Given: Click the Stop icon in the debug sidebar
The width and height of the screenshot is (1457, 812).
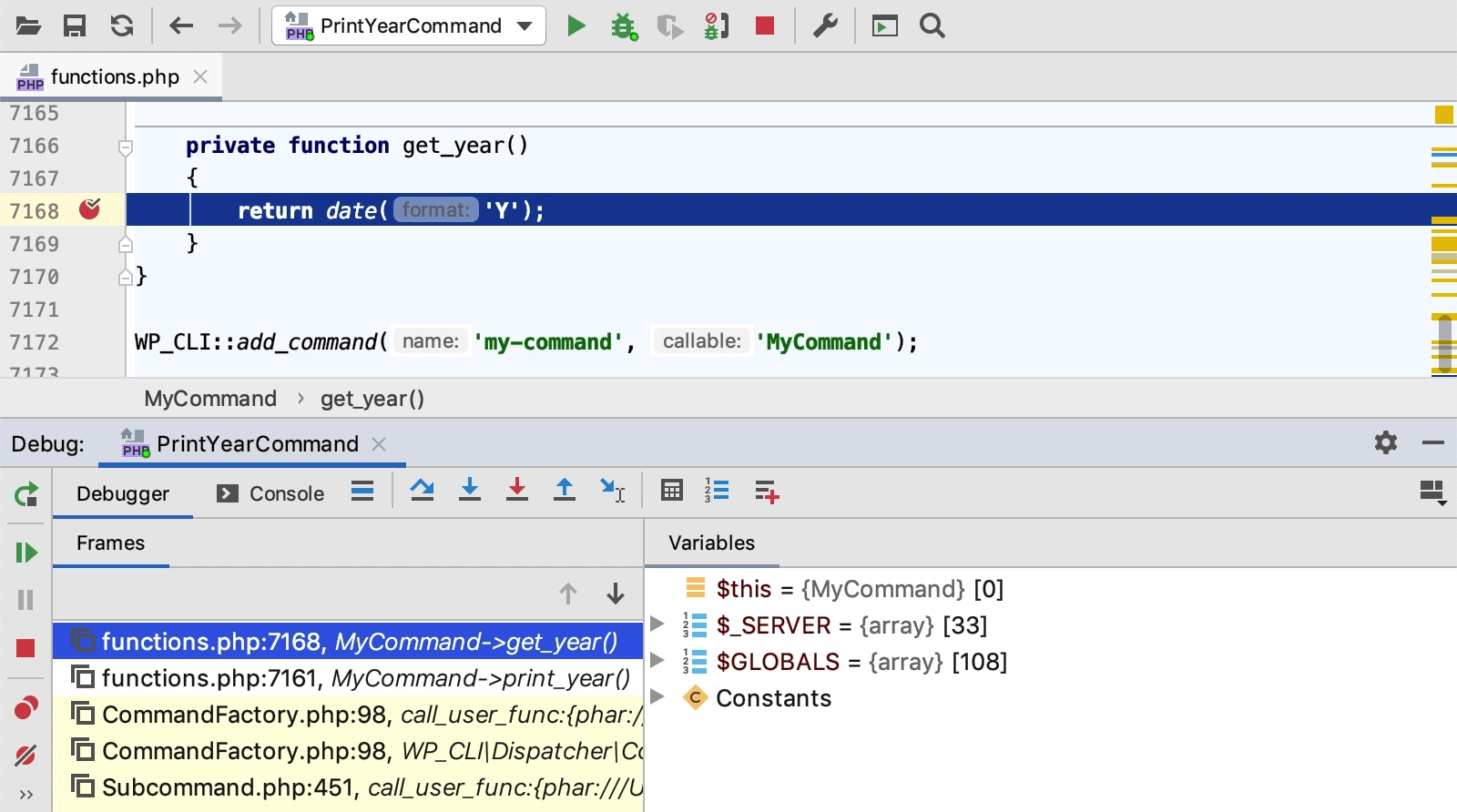Looking at the screenshot, I should (25, 648).
